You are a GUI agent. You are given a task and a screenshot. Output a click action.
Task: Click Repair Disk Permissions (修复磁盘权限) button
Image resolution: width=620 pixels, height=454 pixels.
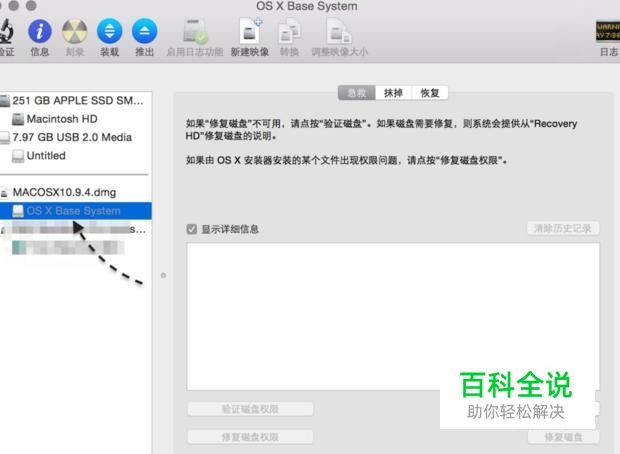[x=250, y=437]
